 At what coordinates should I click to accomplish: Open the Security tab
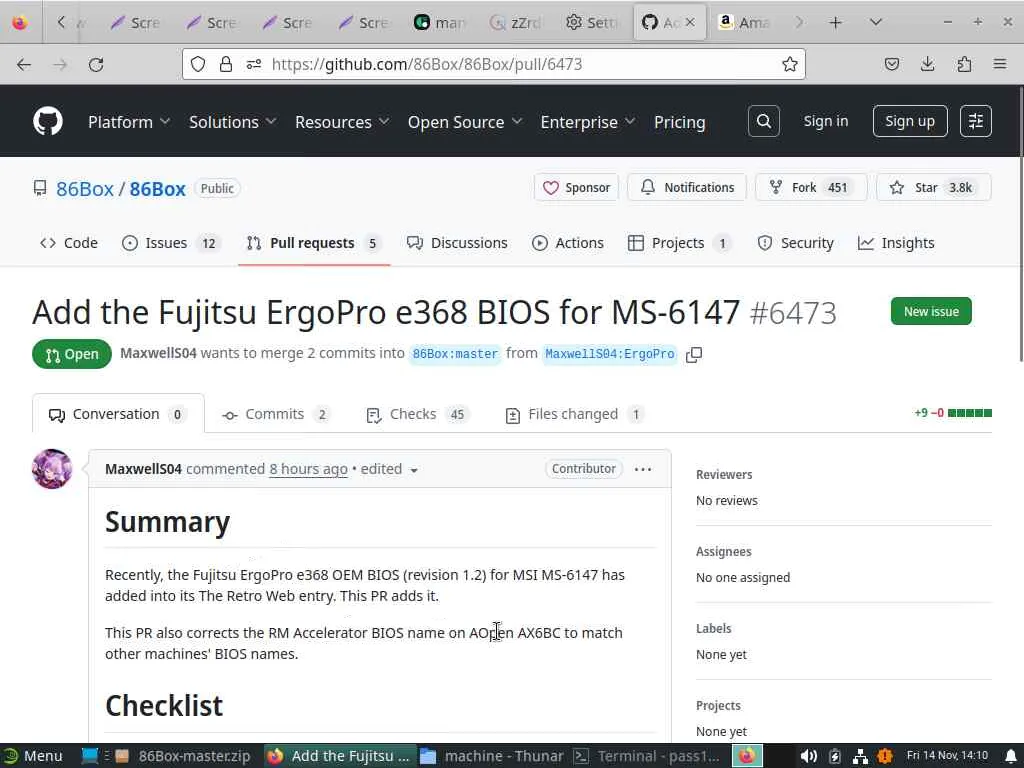(795, 243)
